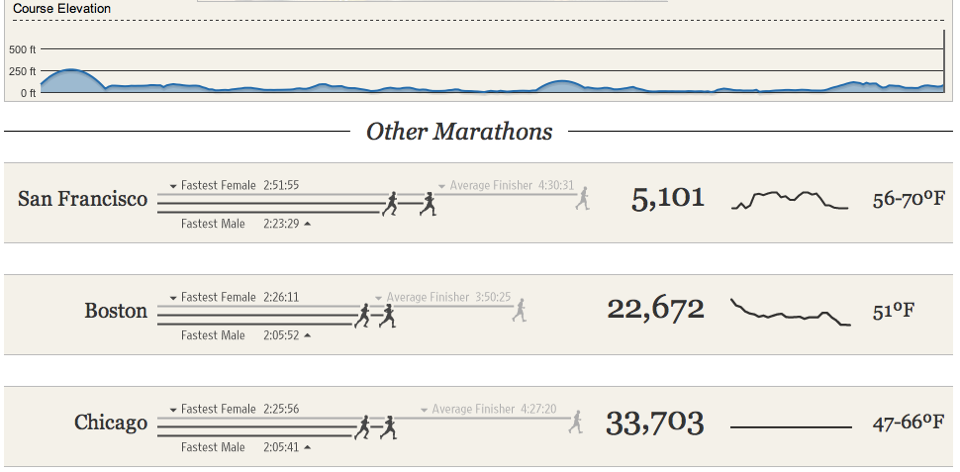Click Boston average finisher 3:50:25
Screen dimensions: 960x472
click(493, 297)
